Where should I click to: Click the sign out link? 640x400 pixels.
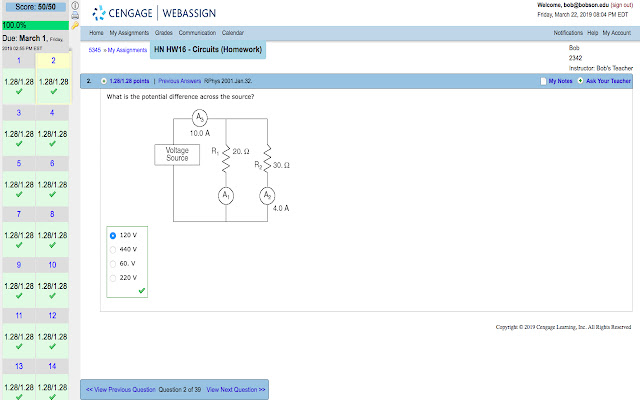[x=622, y=5]
